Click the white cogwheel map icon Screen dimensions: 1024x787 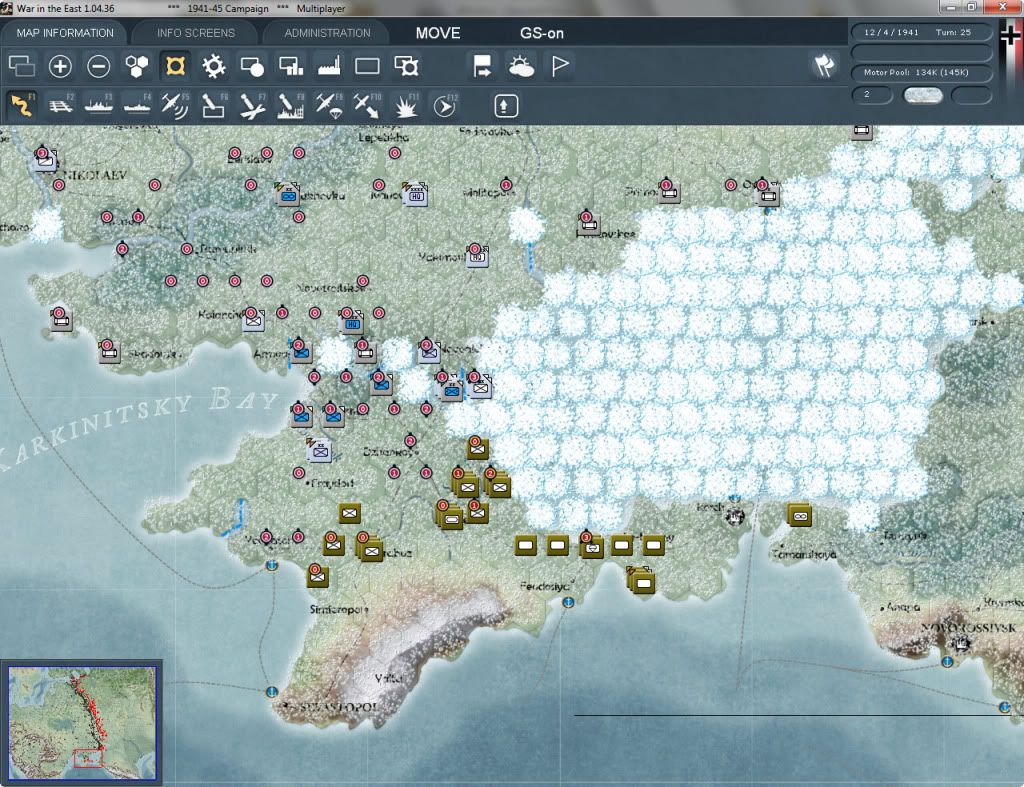pos(214,66)
